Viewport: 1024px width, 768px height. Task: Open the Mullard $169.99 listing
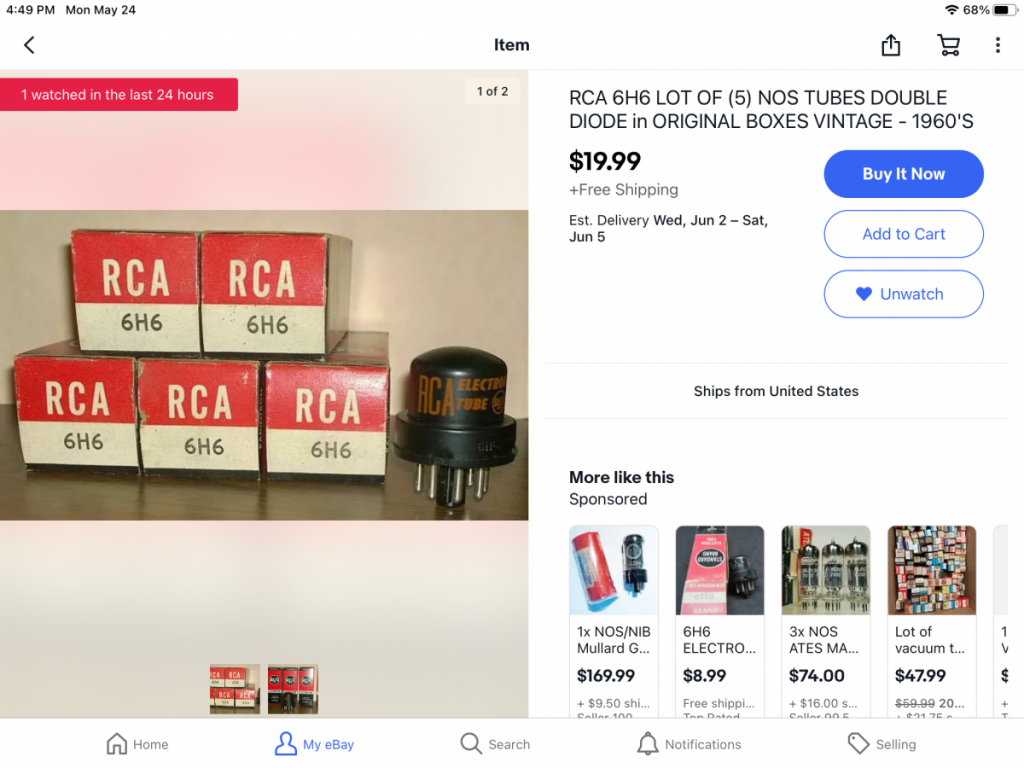coord(613,622)
